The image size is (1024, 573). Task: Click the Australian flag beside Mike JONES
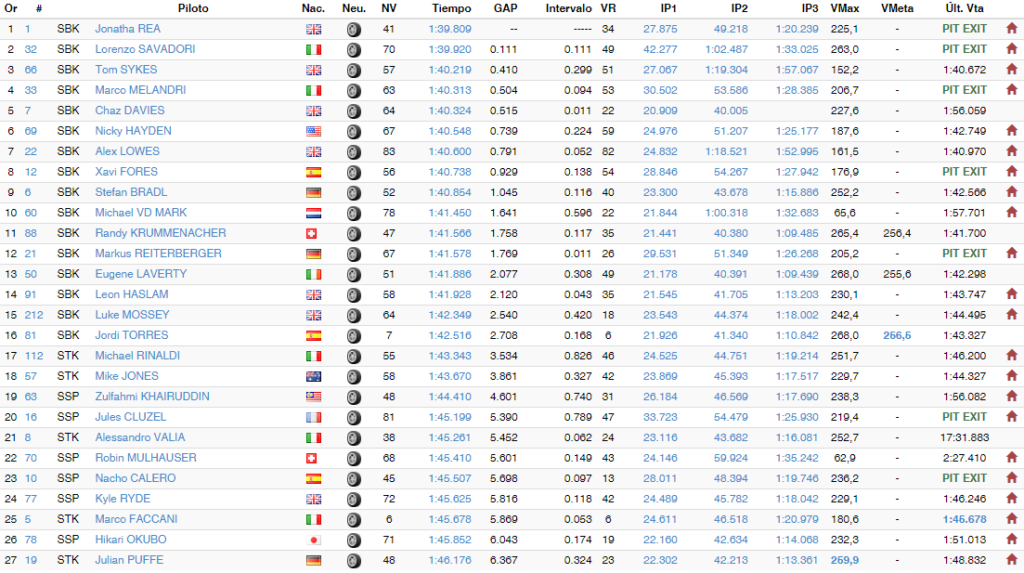(x=313, y=376)
